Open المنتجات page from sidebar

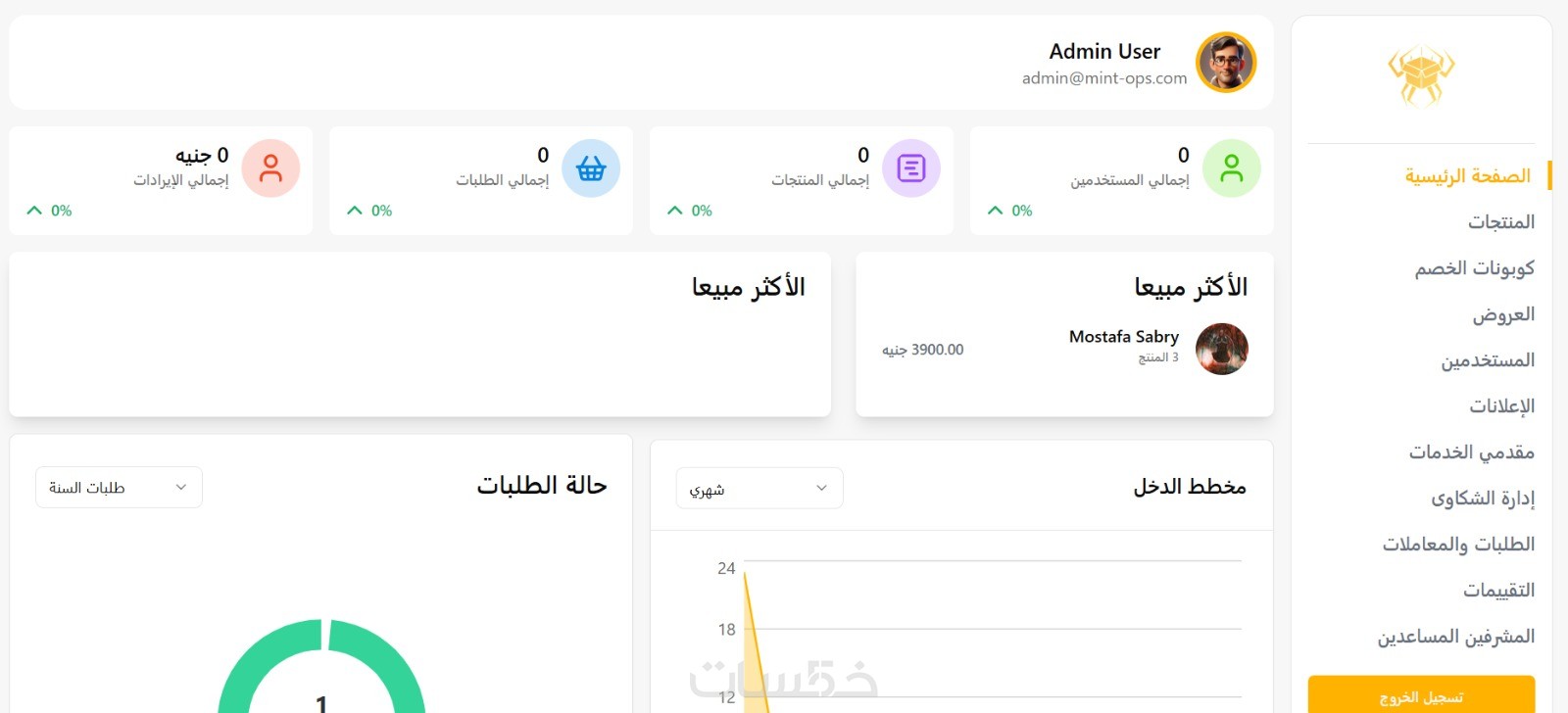click(1500, 221)
